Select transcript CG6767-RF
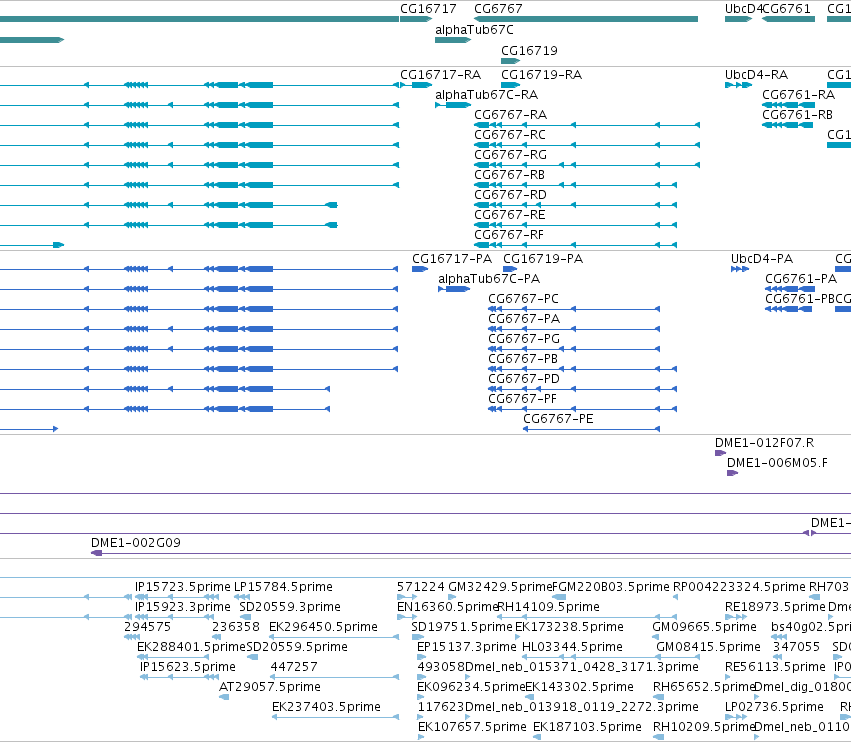 point(509,234)
